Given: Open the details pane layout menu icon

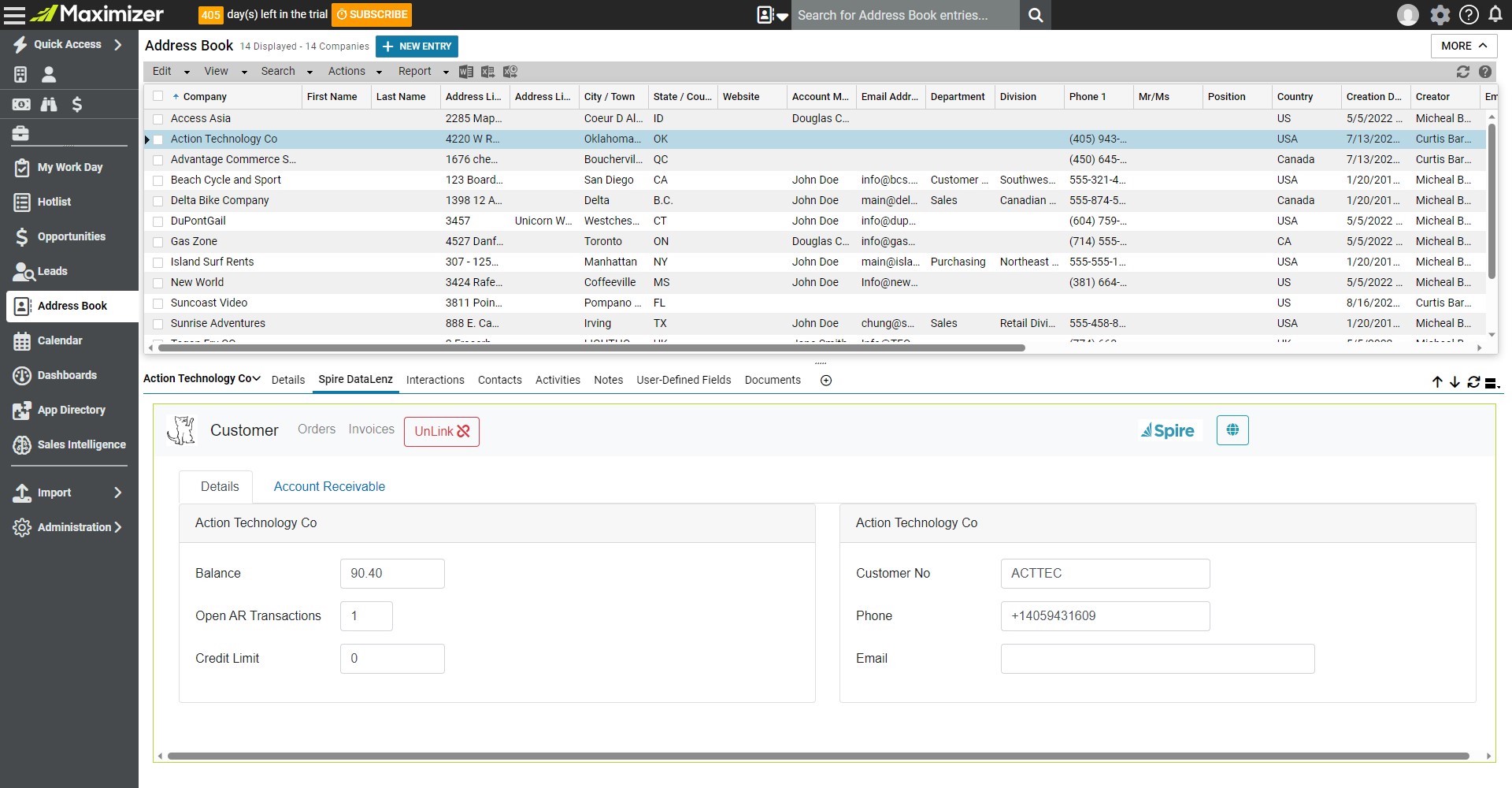Looking at the screenshot, I should (1492, 383).
